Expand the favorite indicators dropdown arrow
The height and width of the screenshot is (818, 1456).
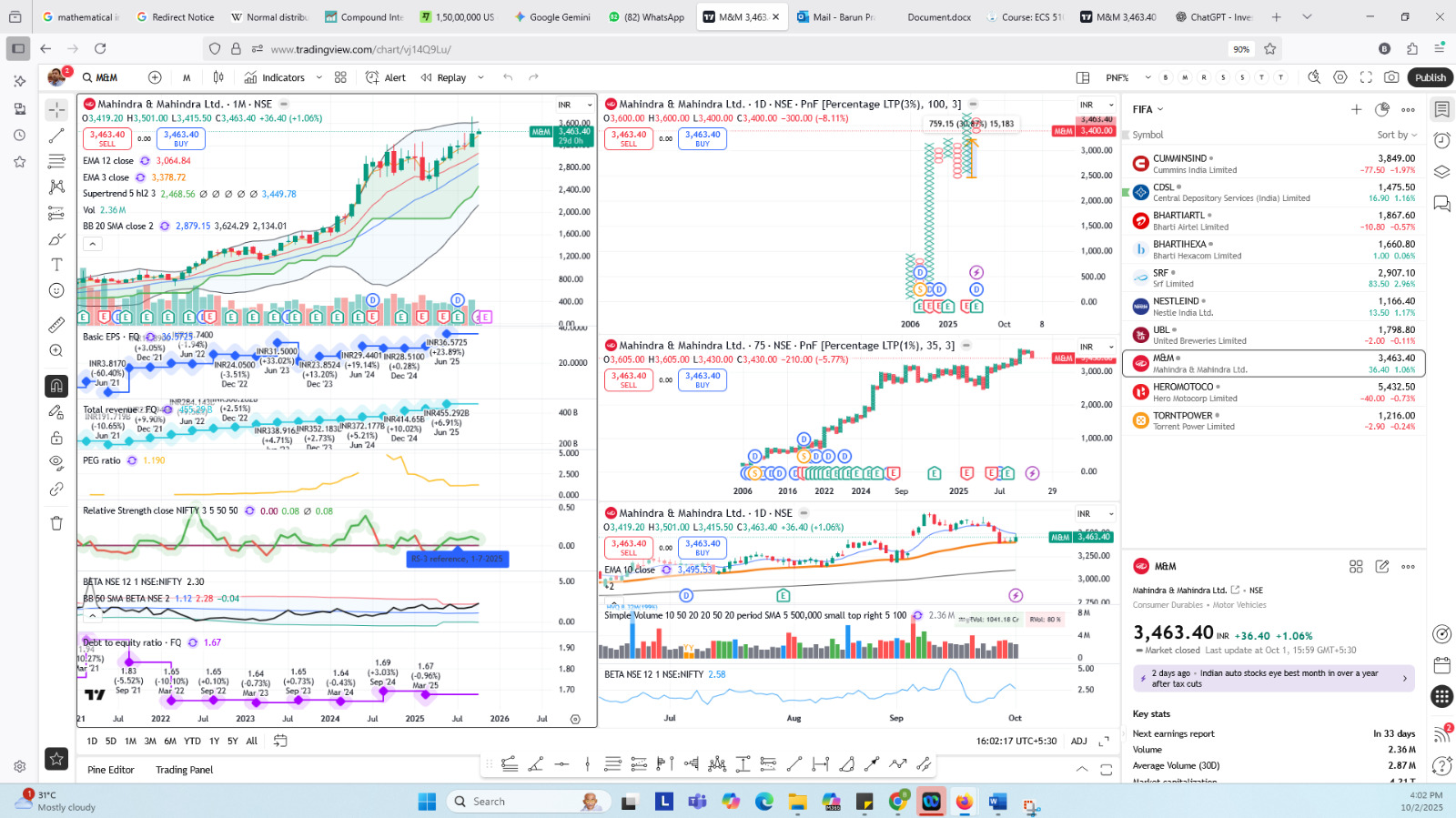point(318,77)
